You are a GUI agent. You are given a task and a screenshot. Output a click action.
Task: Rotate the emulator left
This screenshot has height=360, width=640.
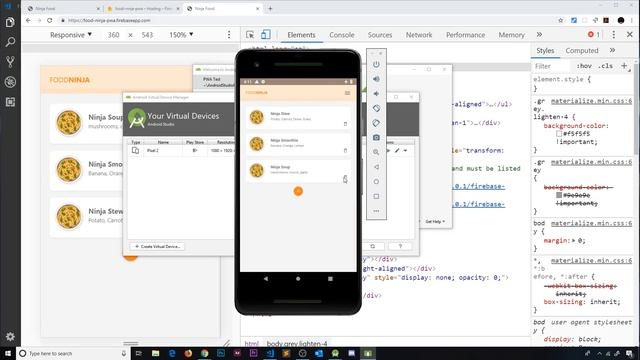pos(376,108)
